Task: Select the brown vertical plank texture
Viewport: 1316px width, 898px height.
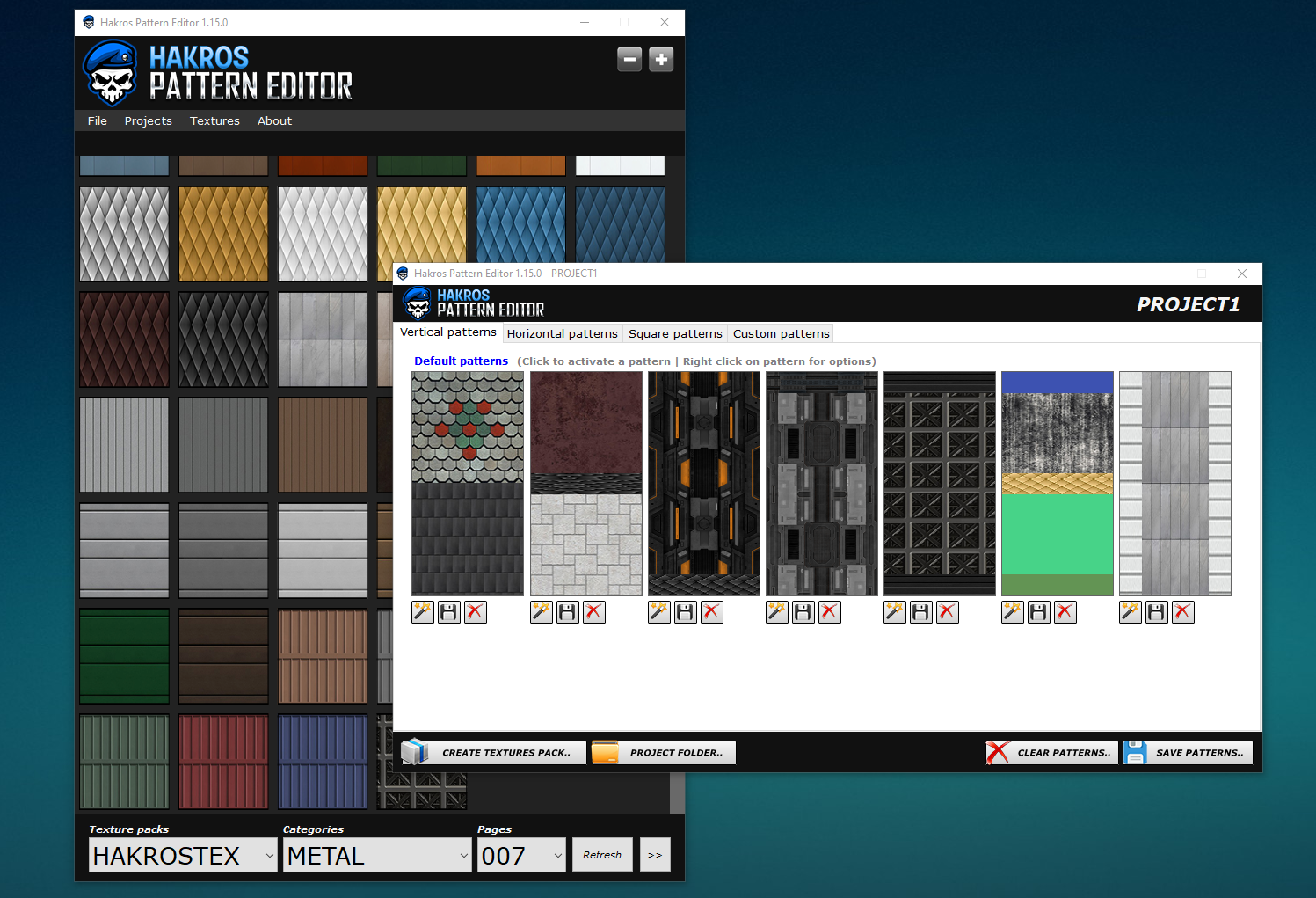Action: 323,445
